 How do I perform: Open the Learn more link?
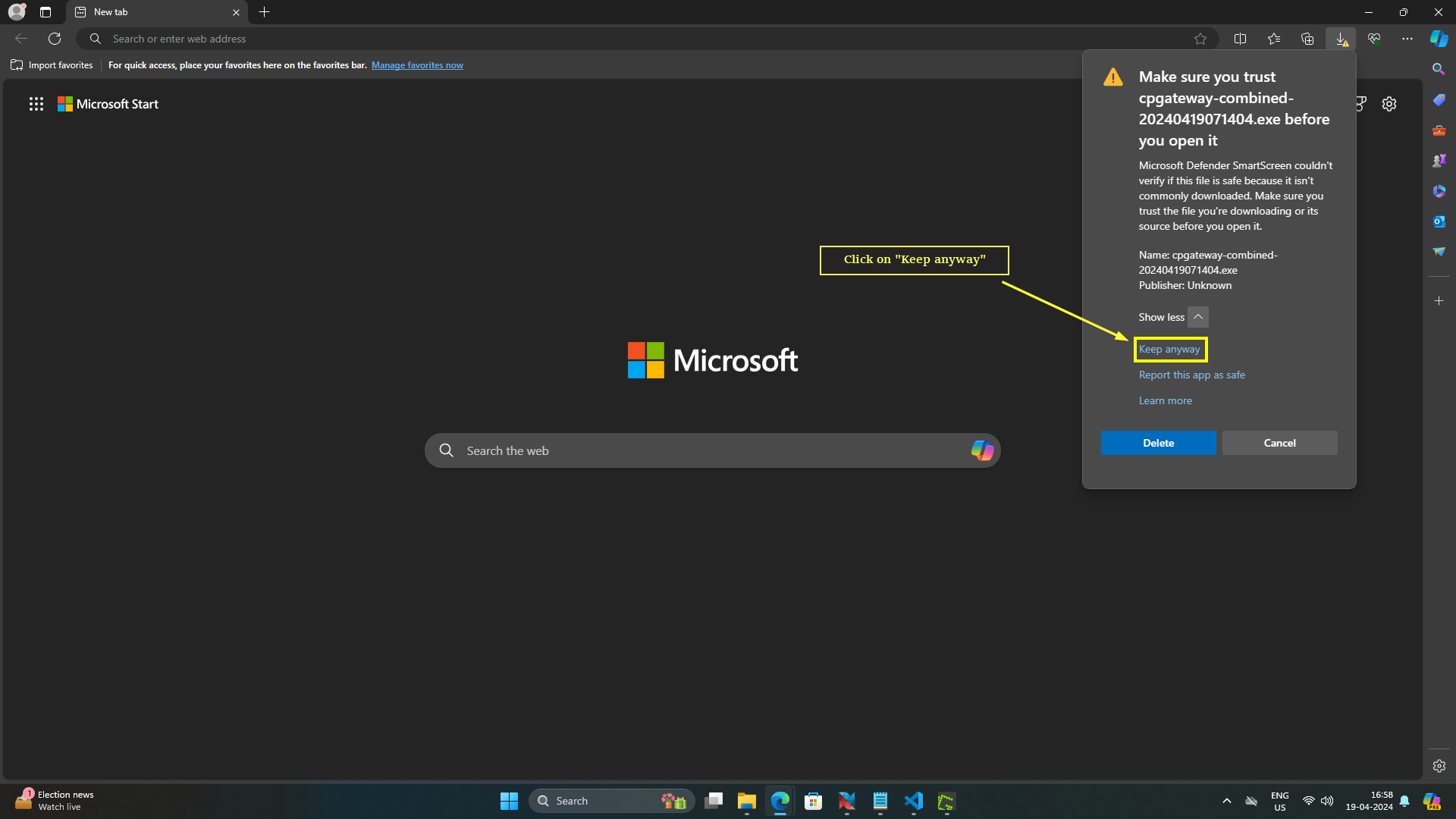[x=1165, y=401]
